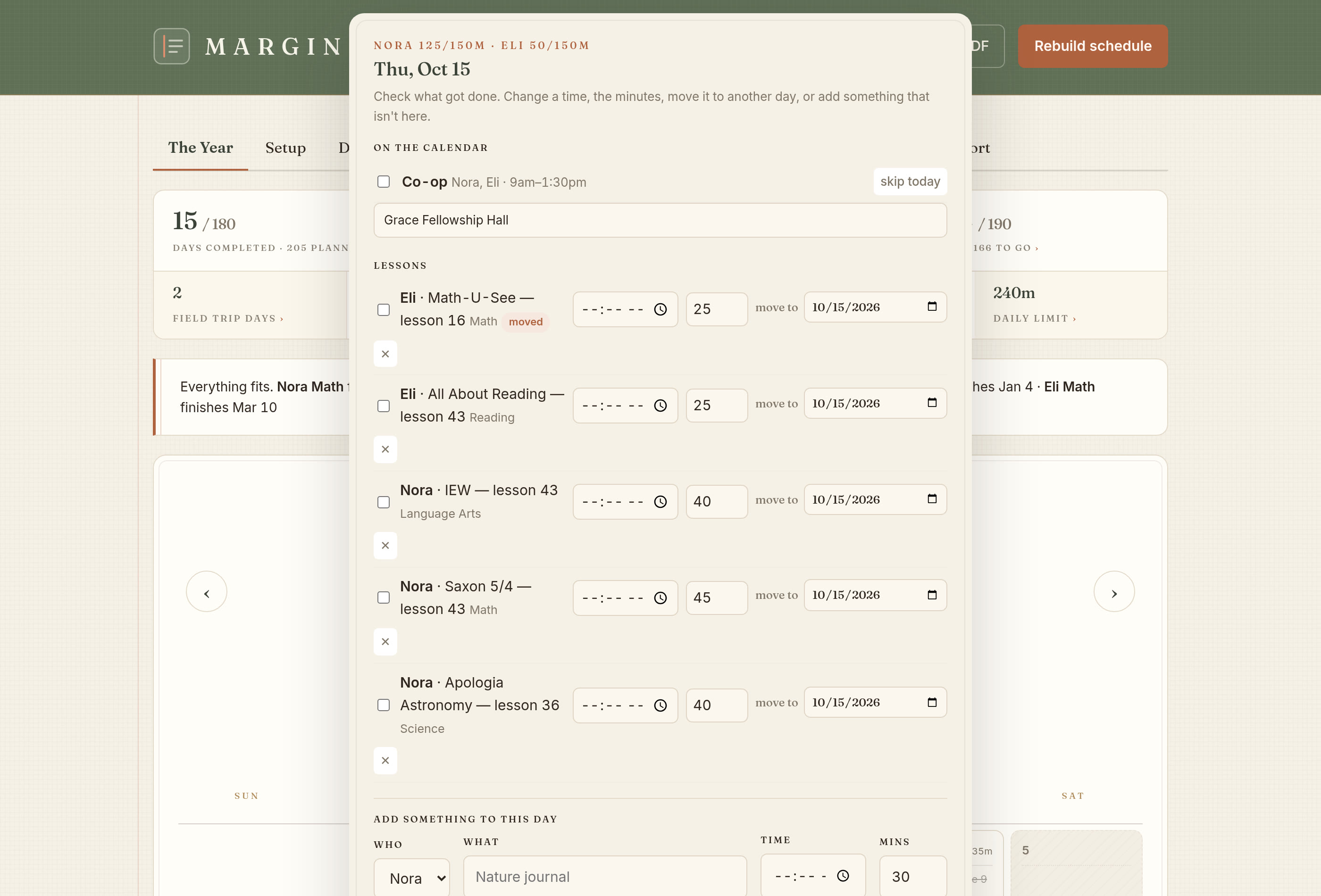
Task: Expand Daily Limit 240m details
Action: (x=1035, y=318)
